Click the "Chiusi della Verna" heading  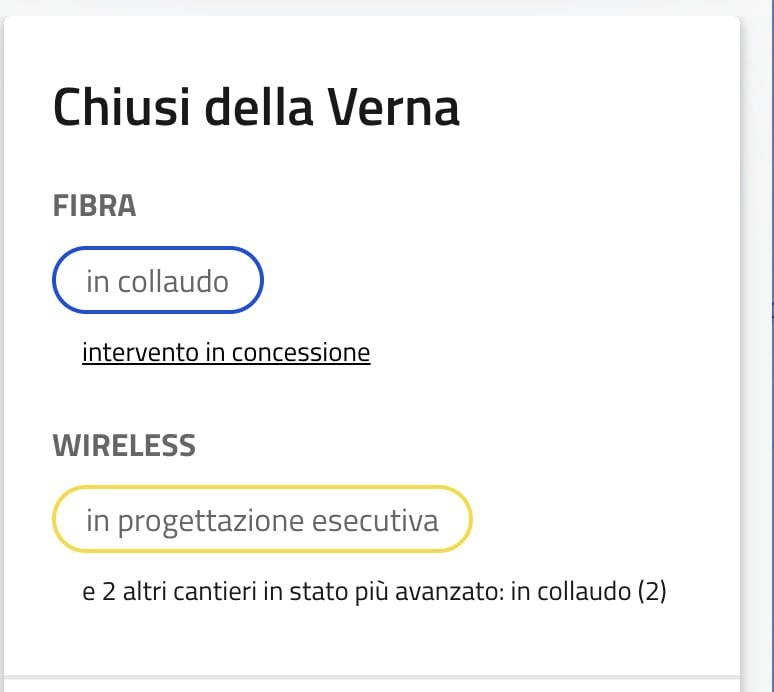[x=256, y=108]
